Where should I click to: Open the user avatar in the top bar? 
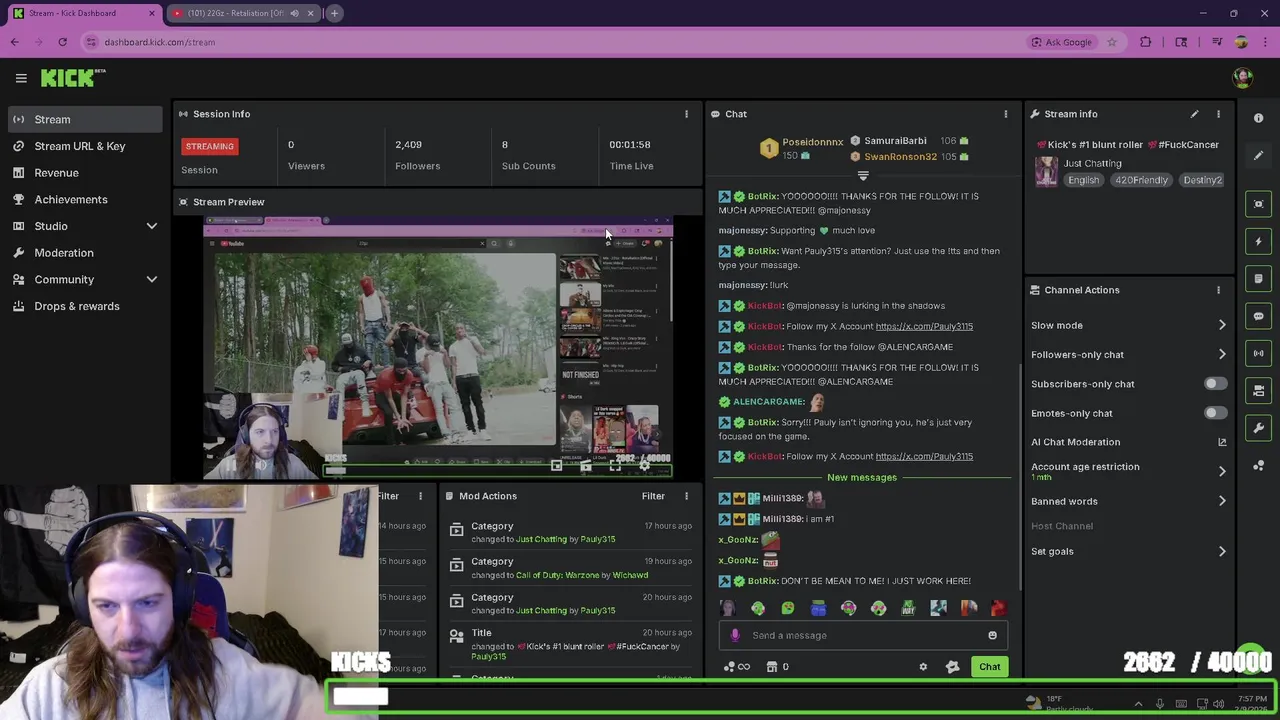(x=1242, y=78)
